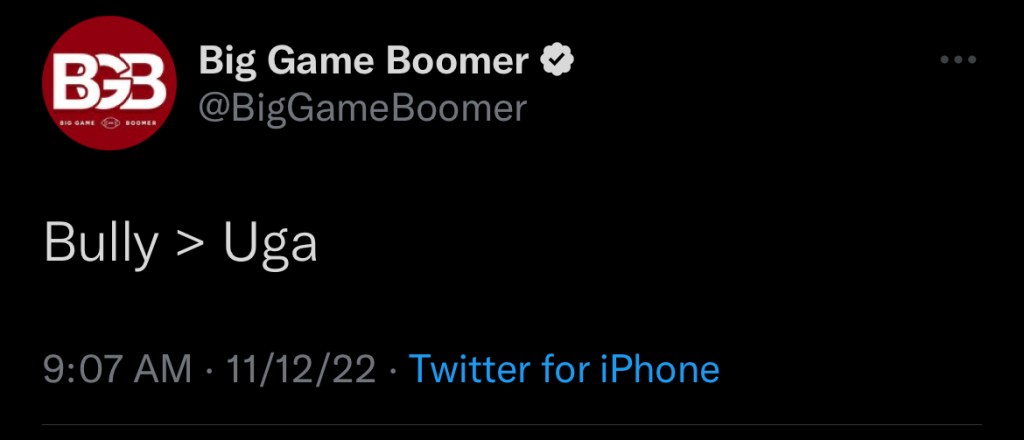The height and width of the screenshot is (440, 1024).
Task: Click the word 'Uga' in the tweet
Action: pos(270,244)
